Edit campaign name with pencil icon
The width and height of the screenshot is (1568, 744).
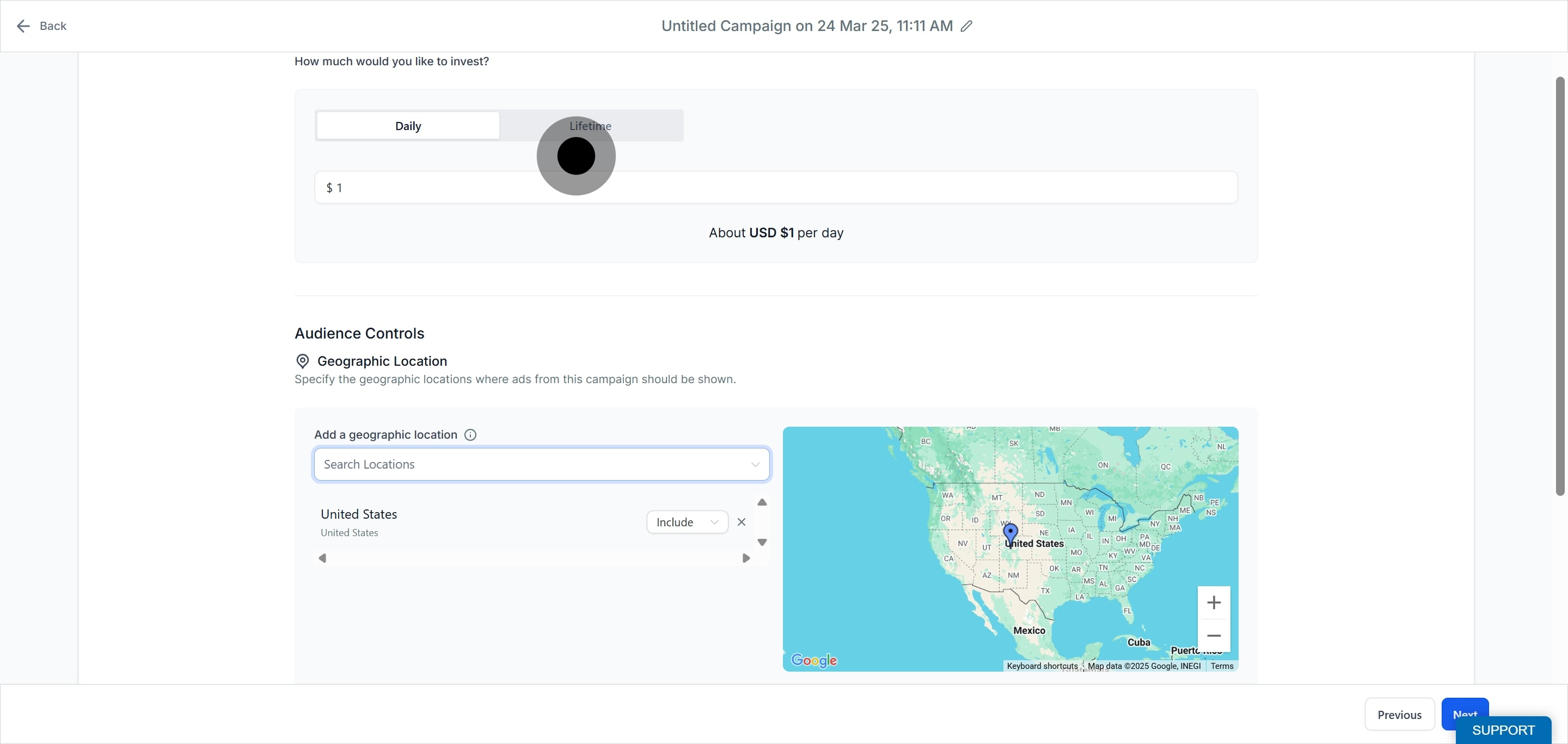tap(966, 26)
